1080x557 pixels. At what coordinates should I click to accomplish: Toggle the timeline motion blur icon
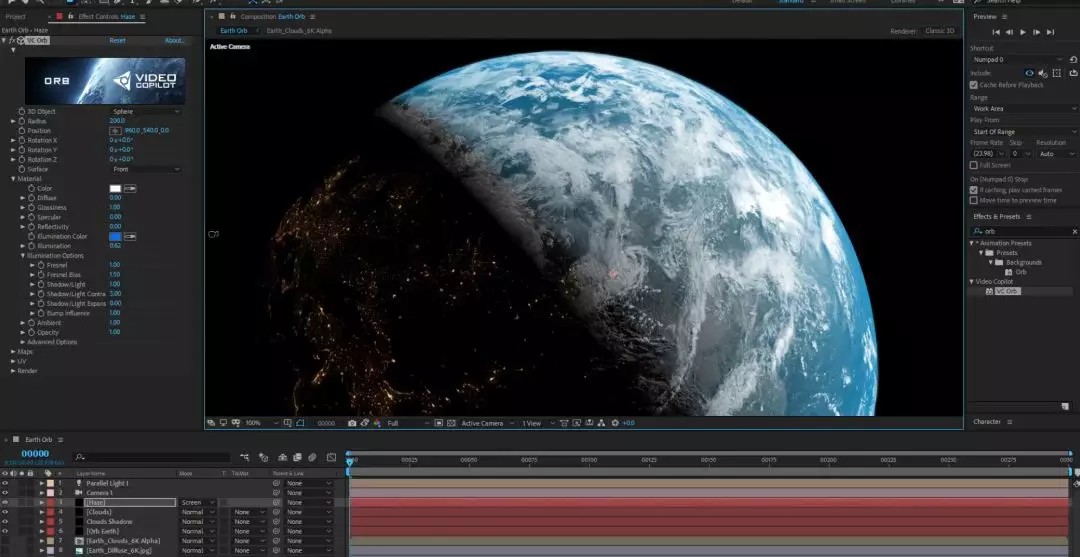(312, 457)
